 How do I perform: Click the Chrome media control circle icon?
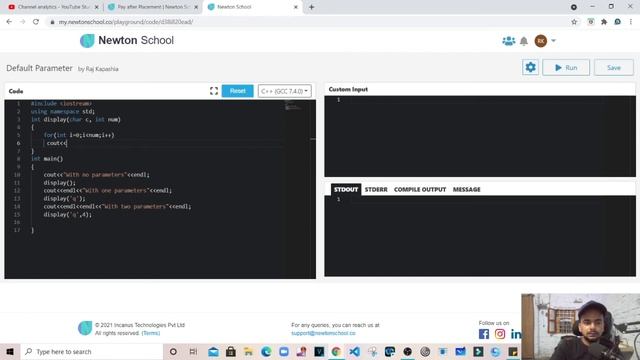click(573, 7)
